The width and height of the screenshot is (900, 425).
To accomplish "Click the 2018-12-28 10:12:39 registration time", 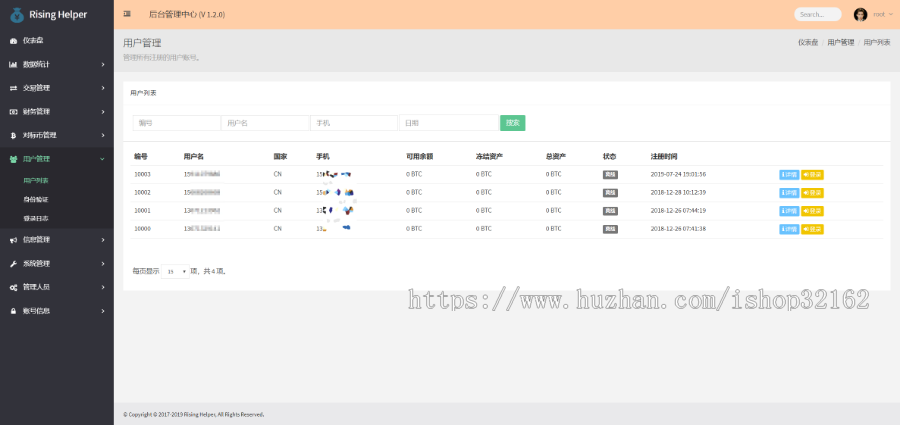I will tap(678, 192).
